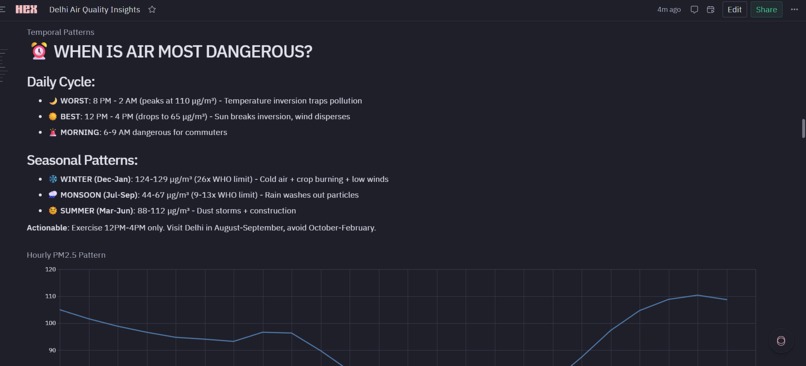The height and width of the screenshot is (366, 806).
Task: Click the 'SUMMER (Mar-Jun)' bullet
Action: point(172,211)
